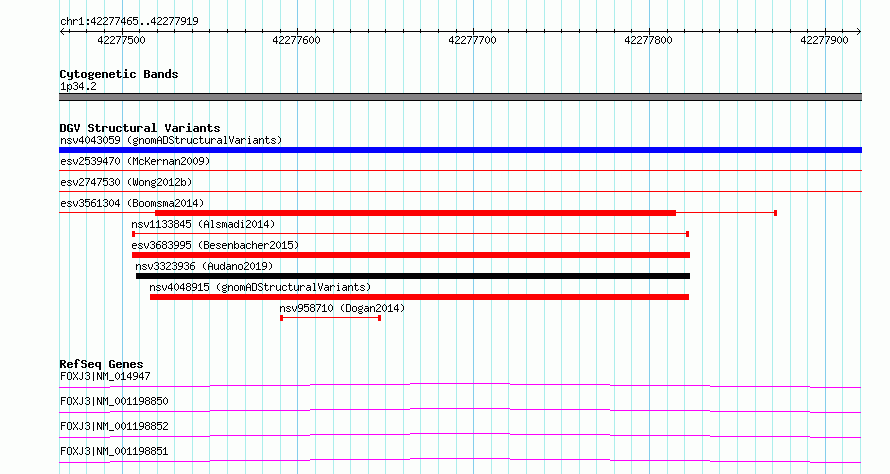Click the nsv4043059 (gnomADStructuralVariants) label
890x474 pixels.
coord(171,140)
